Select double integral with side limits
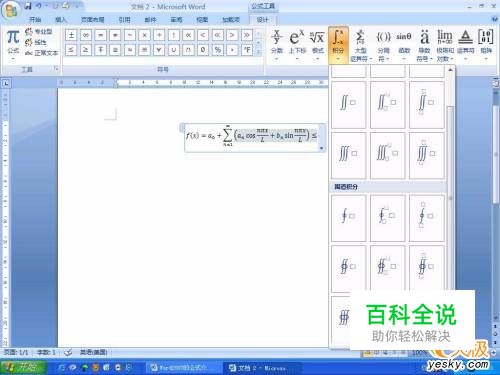This screenshot has height=375, width=500. (x=387, y=105)
